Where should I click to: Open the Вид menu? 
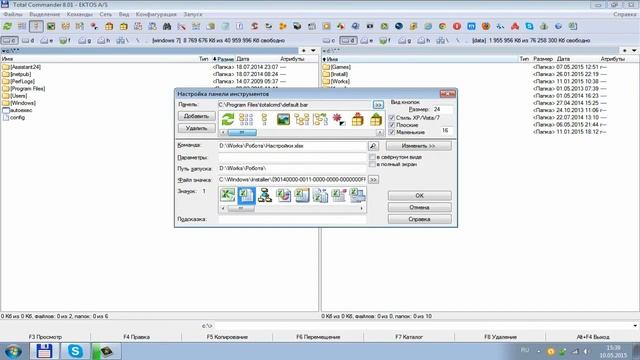coord(124,14)
